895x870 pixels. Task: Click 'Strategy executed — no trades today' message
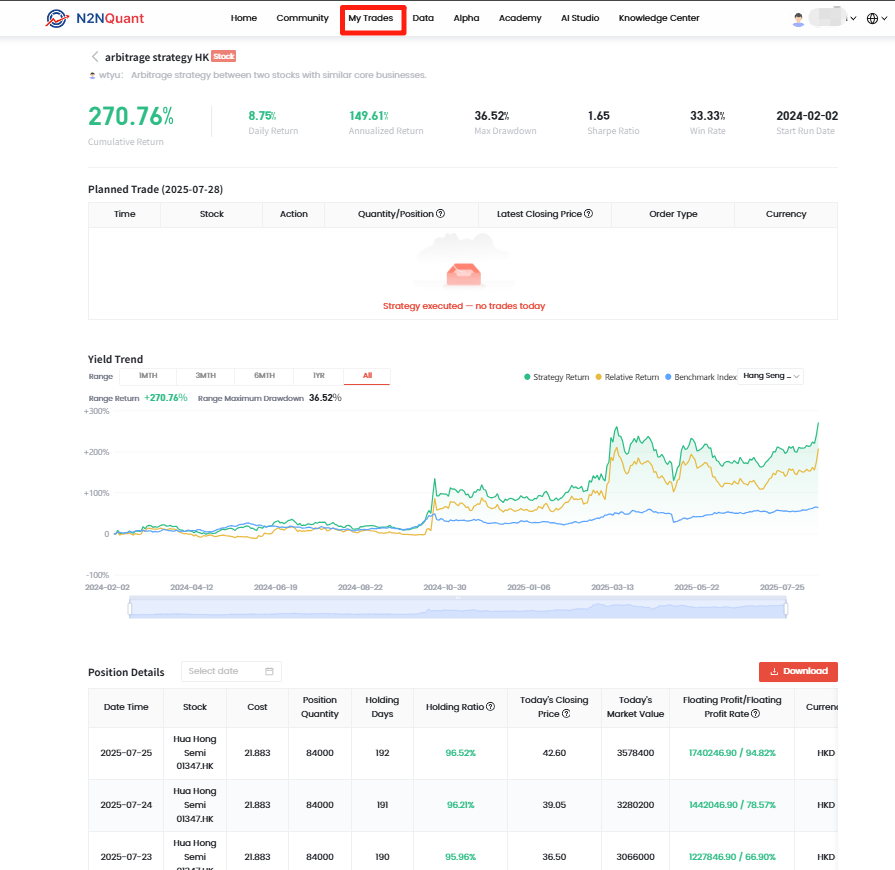pos(463,306)
